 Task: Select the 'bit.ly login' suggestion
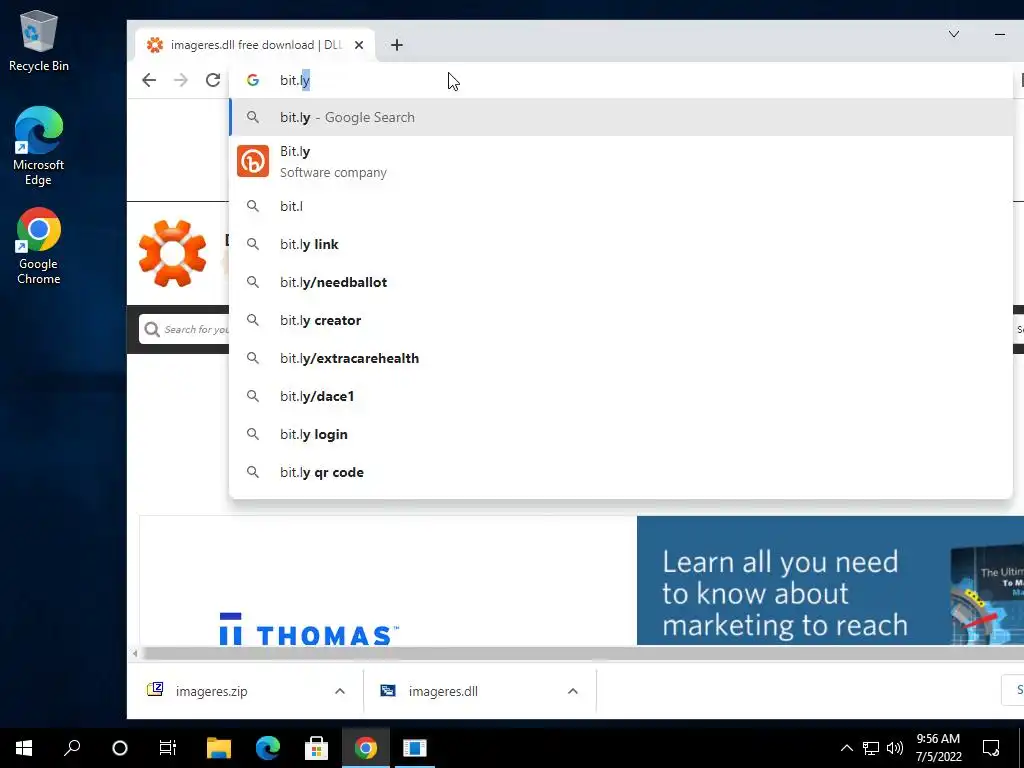pyautogui.click(x=621, y=434)
